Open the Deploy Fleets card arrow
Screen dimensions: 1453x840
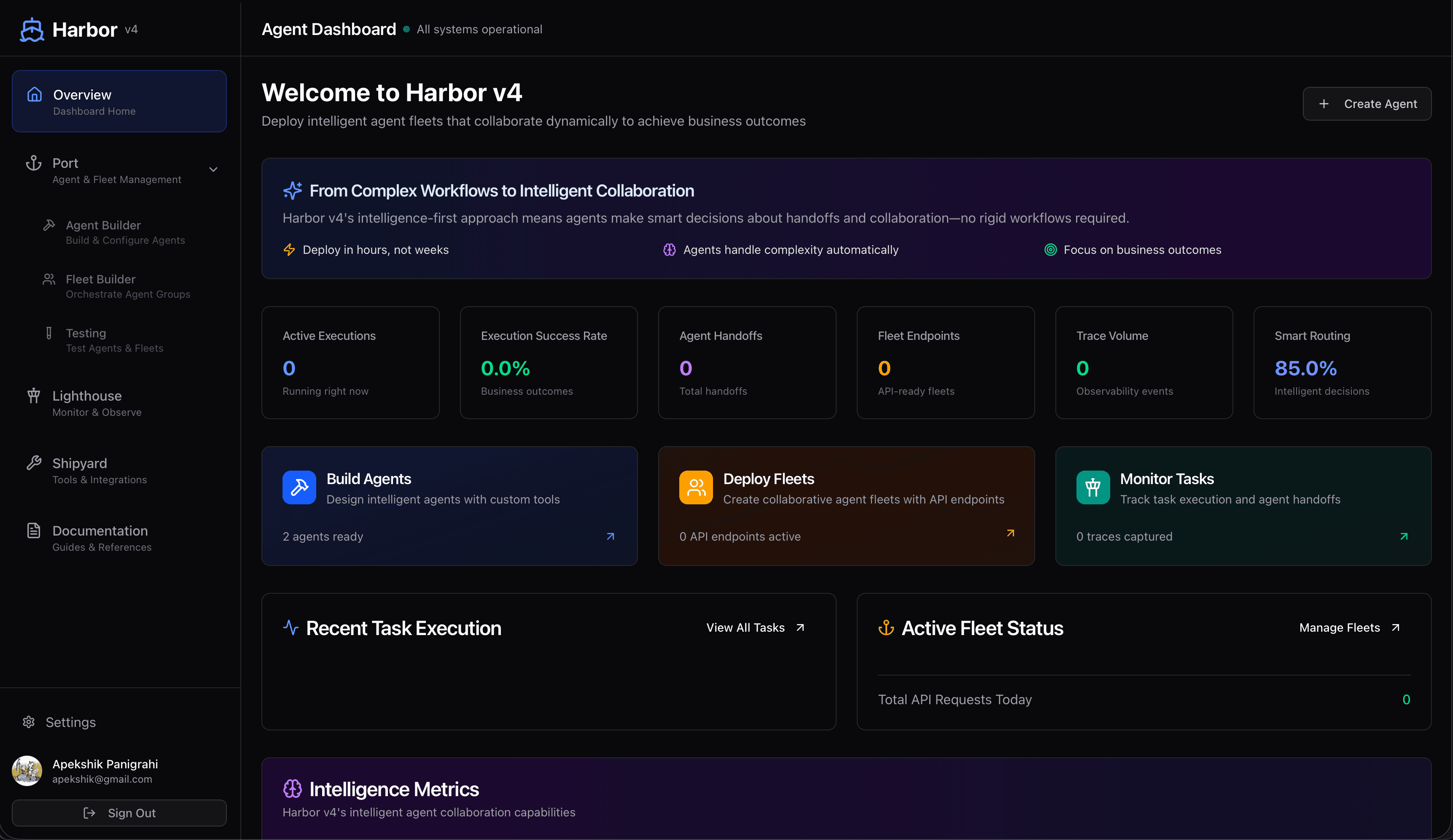click(1010, 533)
